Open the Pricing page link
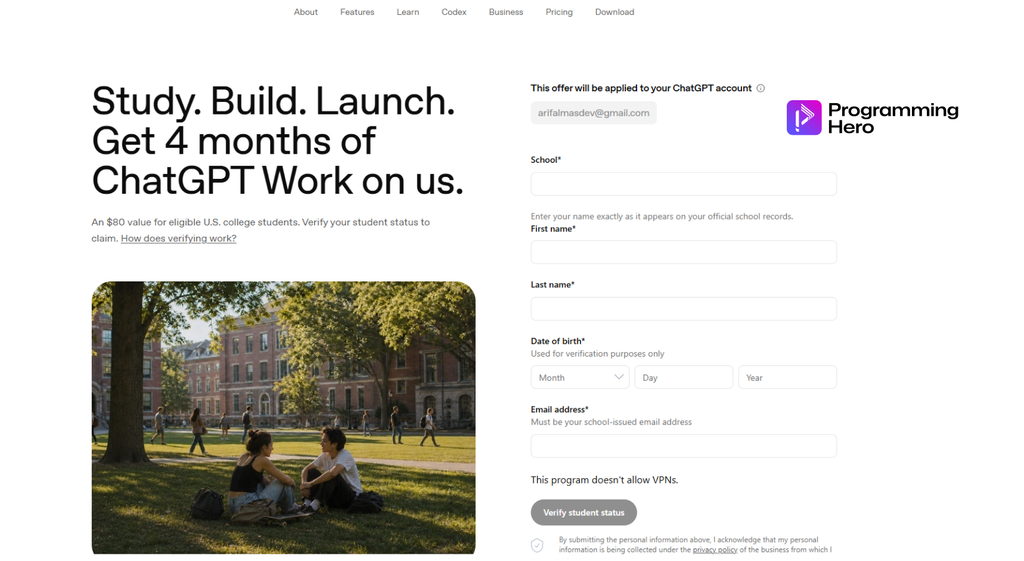This screenshot has width=1024, height=561. (559, 12)
